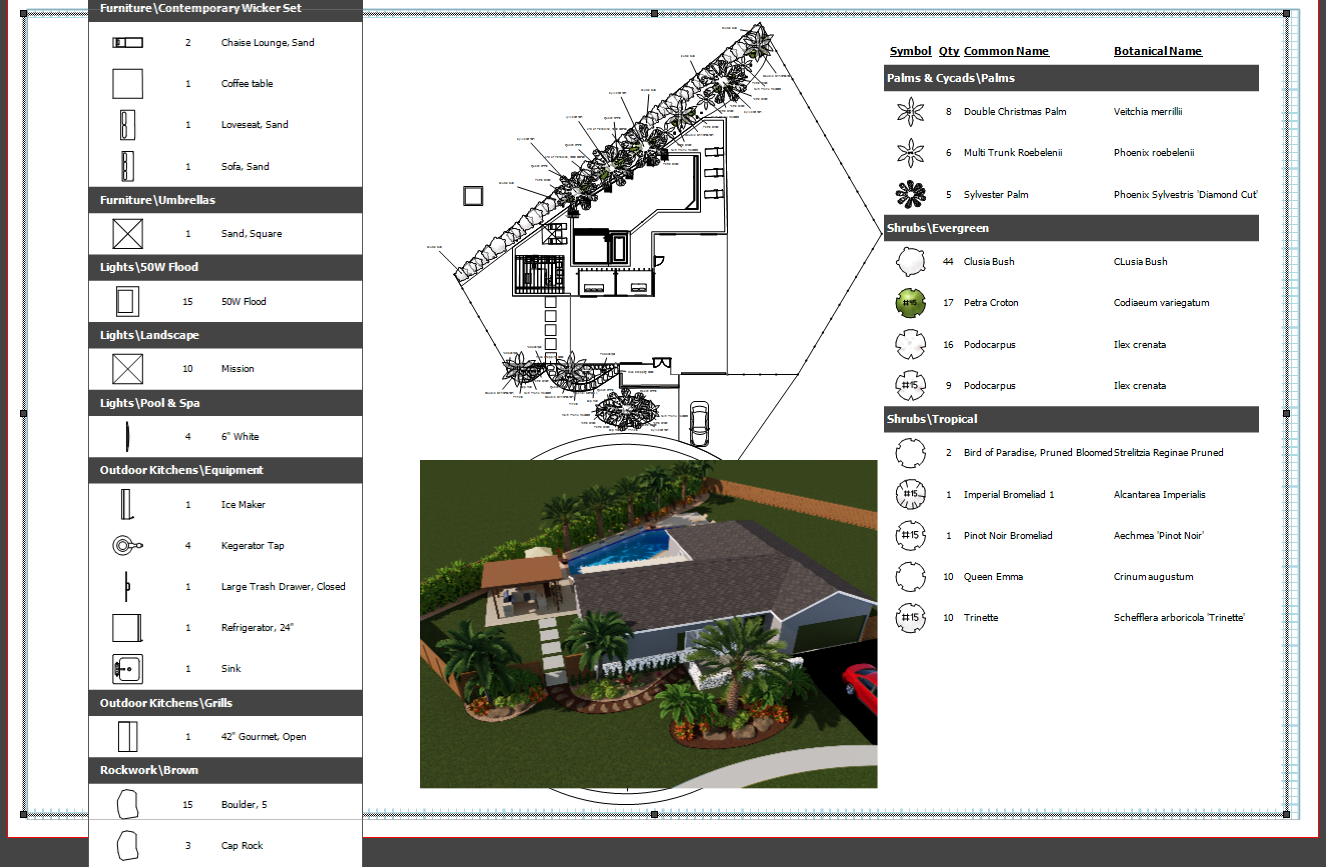Click the Sand Square umbrella symbol

tap(127, 234)
